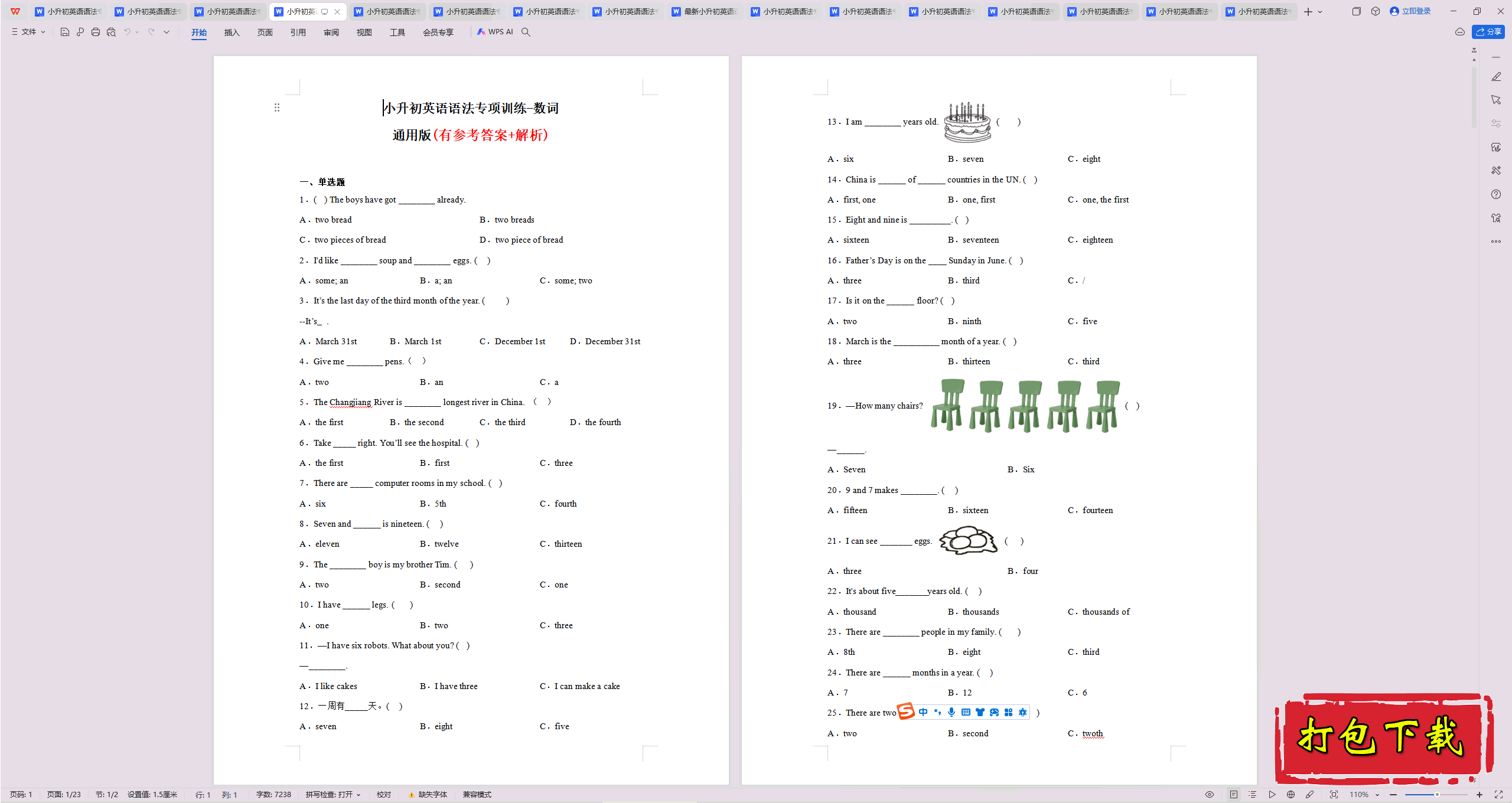Open the 110% zoom level dropdown
Viewport: 1512px width, 803px height.
[x=1364, y=795]
